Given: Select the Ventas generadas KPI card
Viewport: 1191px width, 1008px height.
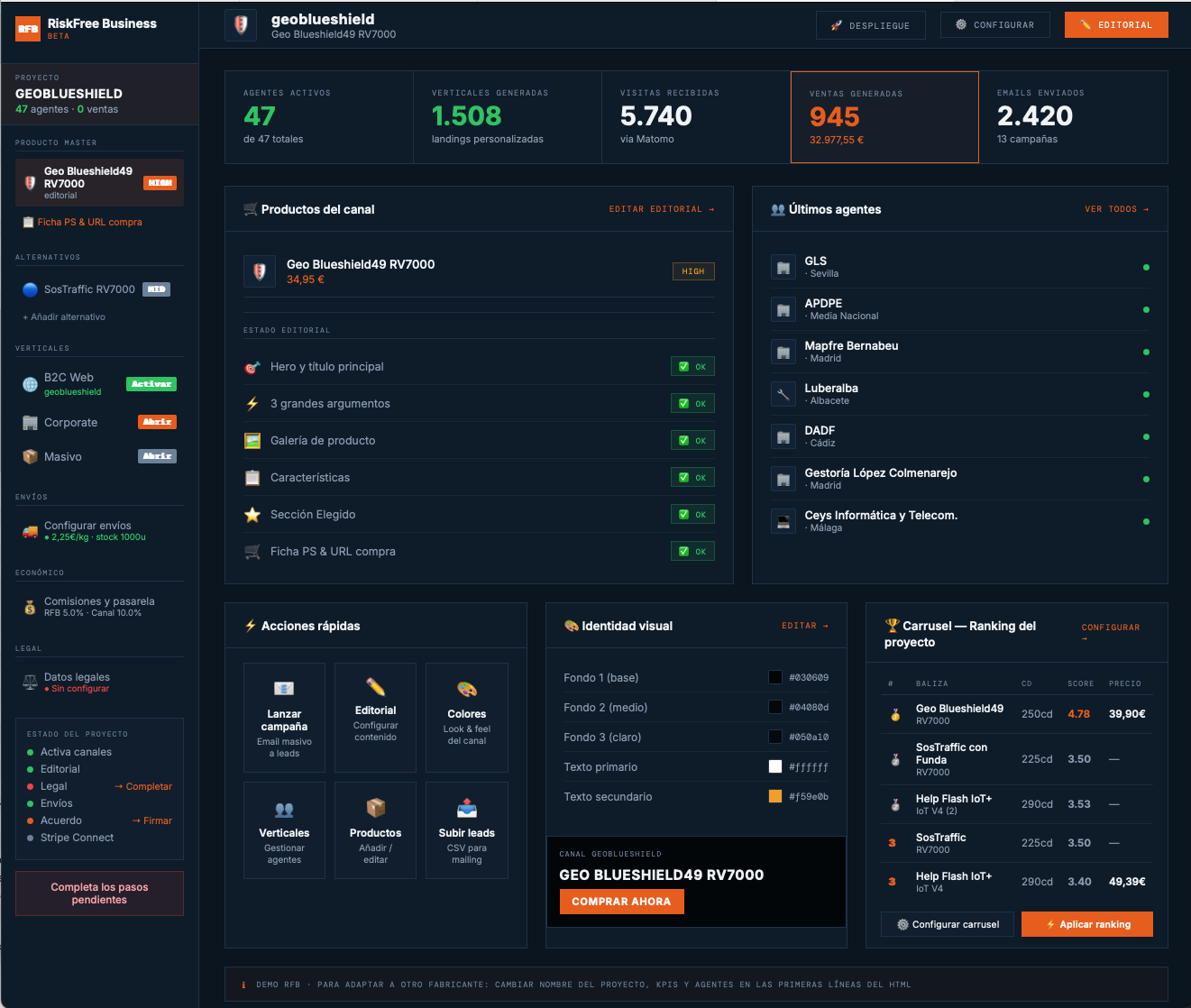Looking at the screenshot, I should [x=884, y=117].
